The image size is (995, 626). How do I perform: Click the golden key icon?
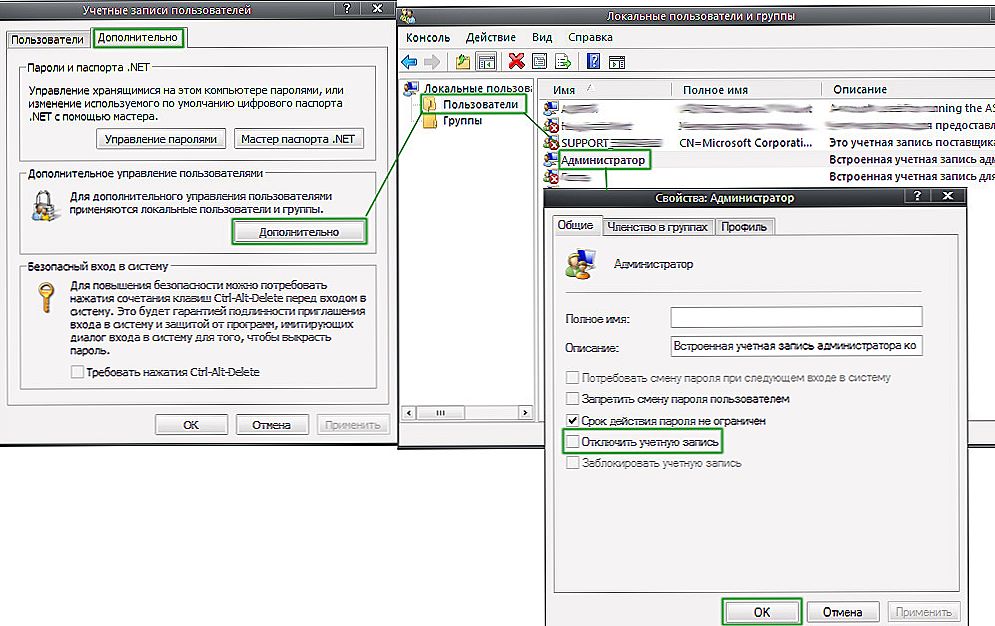pyautogui.click(x=46, y=297)
